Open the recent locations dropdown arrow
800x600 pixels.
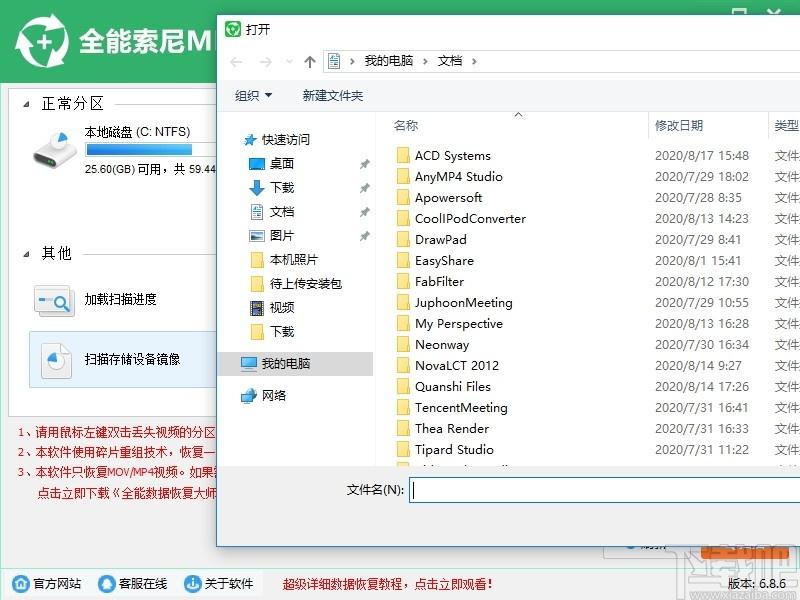pos(289,62)
